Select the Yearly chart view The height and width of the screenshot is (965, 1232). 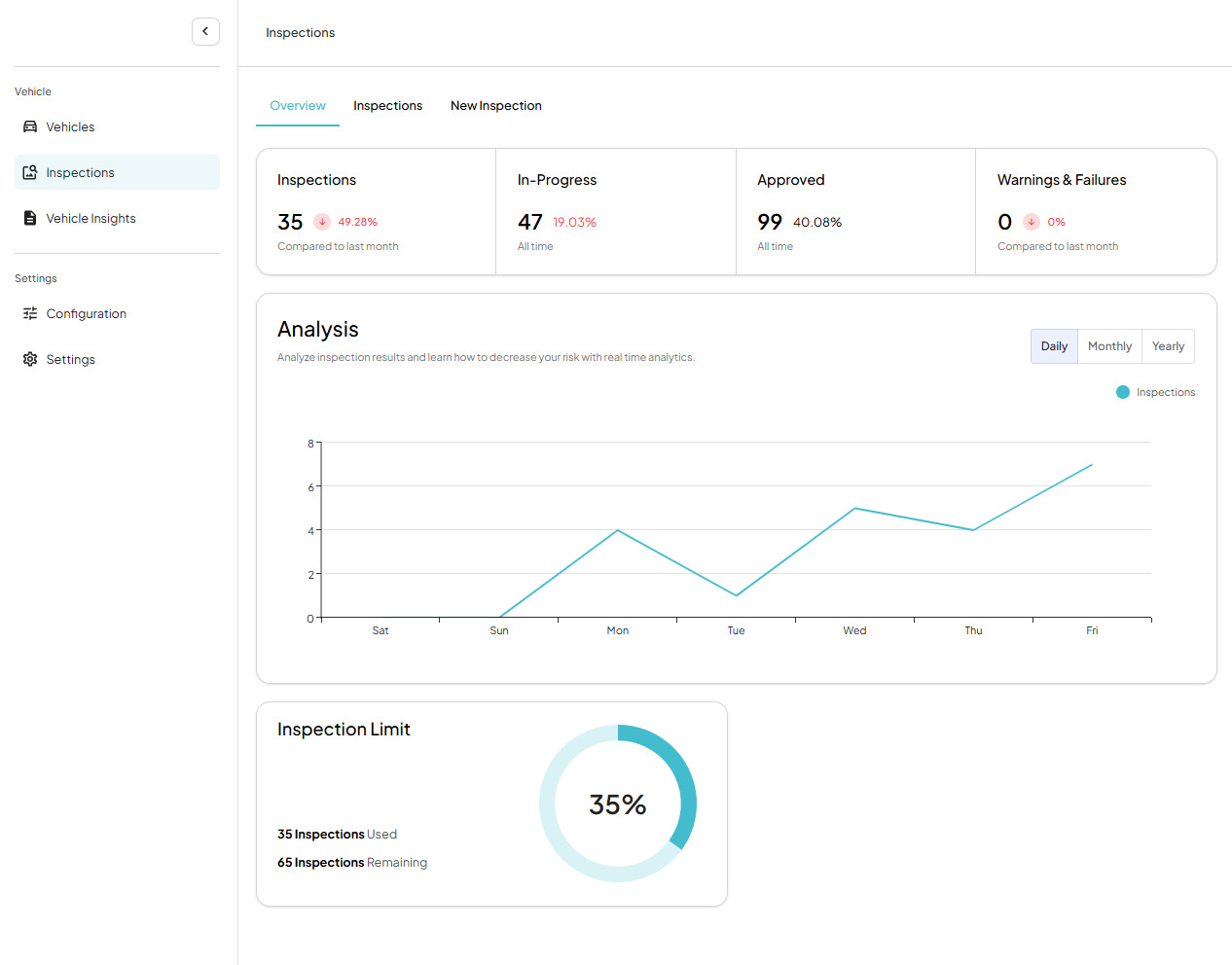pos(1168,346)
